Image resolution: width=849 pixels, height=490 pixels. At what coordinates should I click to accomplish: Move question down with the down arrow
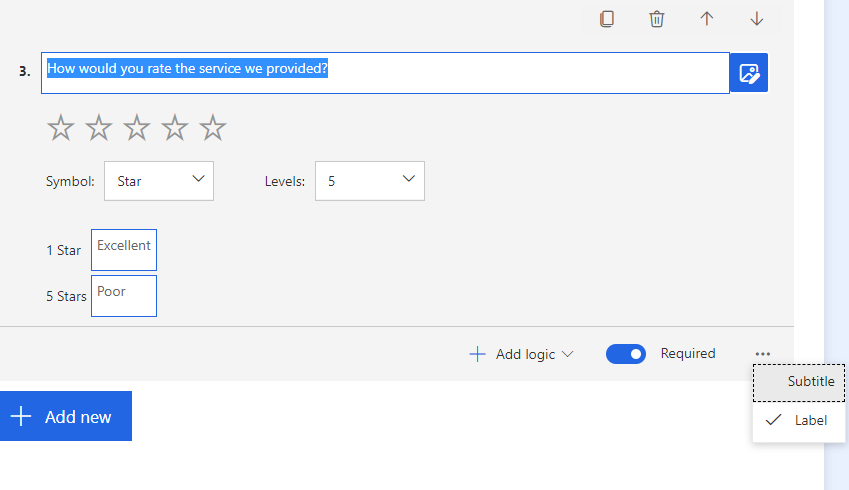tap(756, 19)
